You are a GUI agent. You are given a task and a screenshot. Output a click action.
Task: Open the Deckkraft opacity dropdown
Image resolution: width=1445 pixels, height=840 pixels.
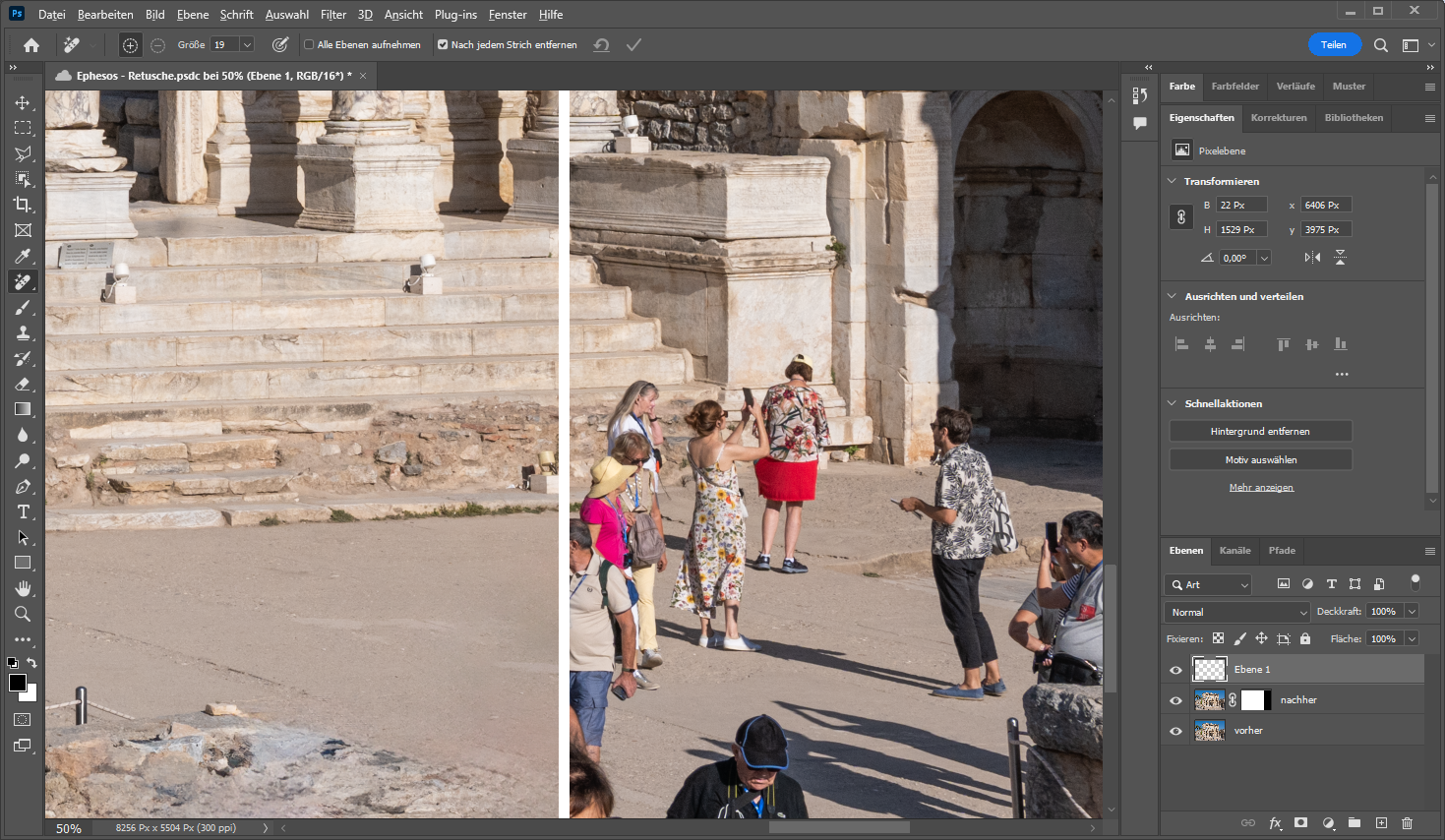click(1412, 612)
